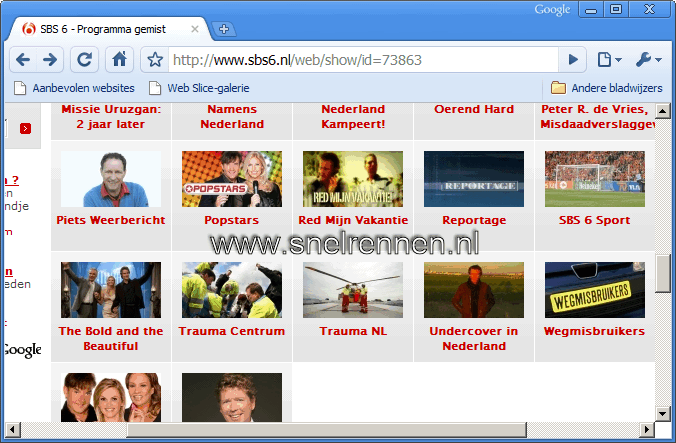Click the Reportage thumbnail image
The image size is (676, 443).
tap(474, 179)
